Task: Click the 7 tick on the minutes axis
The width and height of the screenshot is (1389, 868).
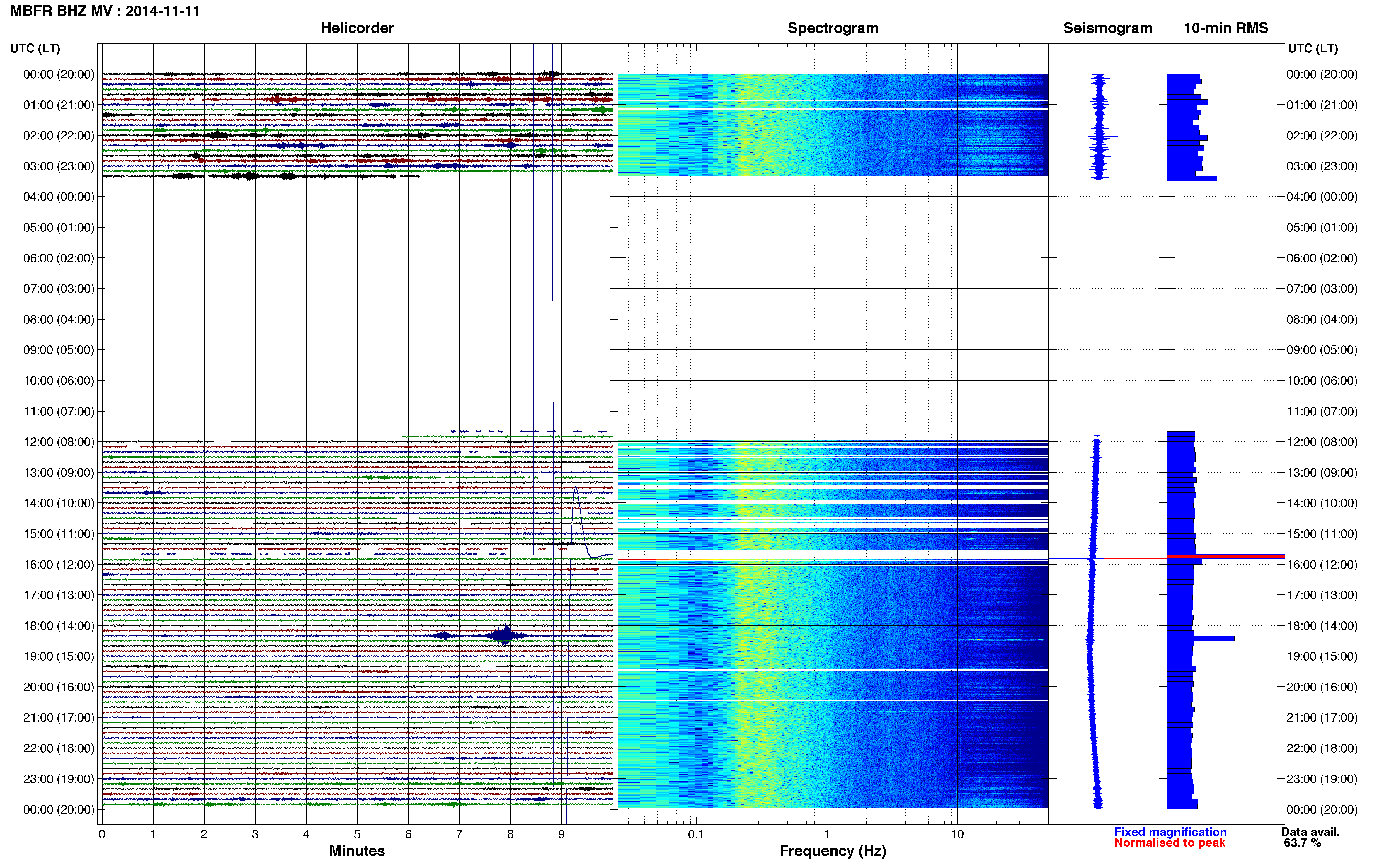Action: [x=459, y=834]
